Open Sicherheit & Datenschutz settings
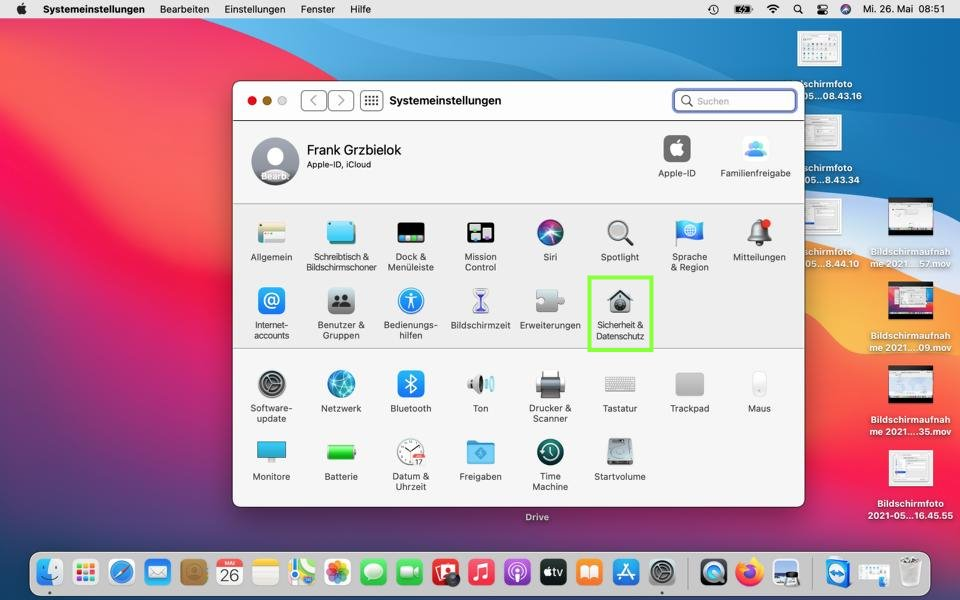 click(x=620, y=313)
